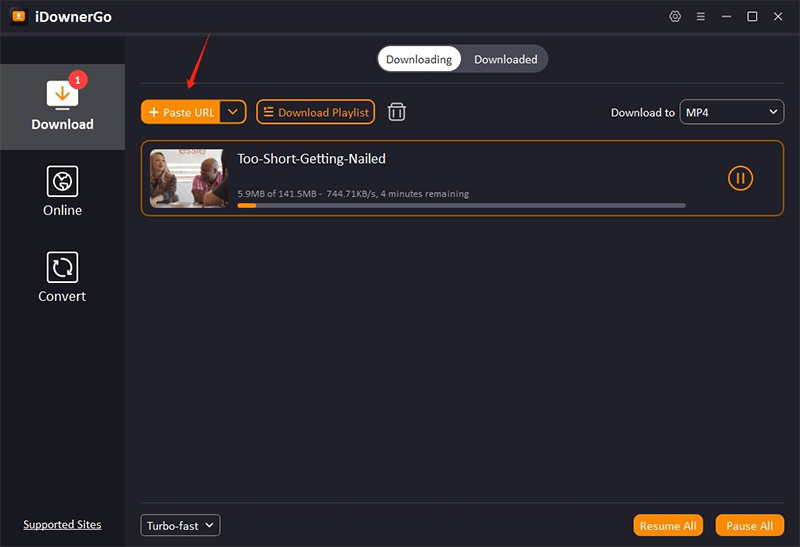Open the MP4 format dropdown
The image size is (800, 547).
(x=731, y=113)
